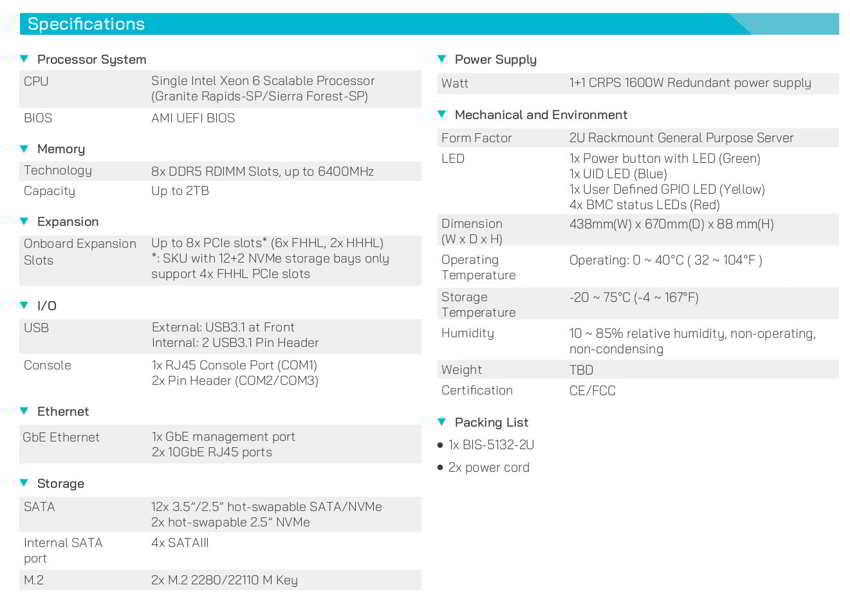Select the Mechanical and Environment heading text
Viewport: 850px width, 603px height.
541,115
